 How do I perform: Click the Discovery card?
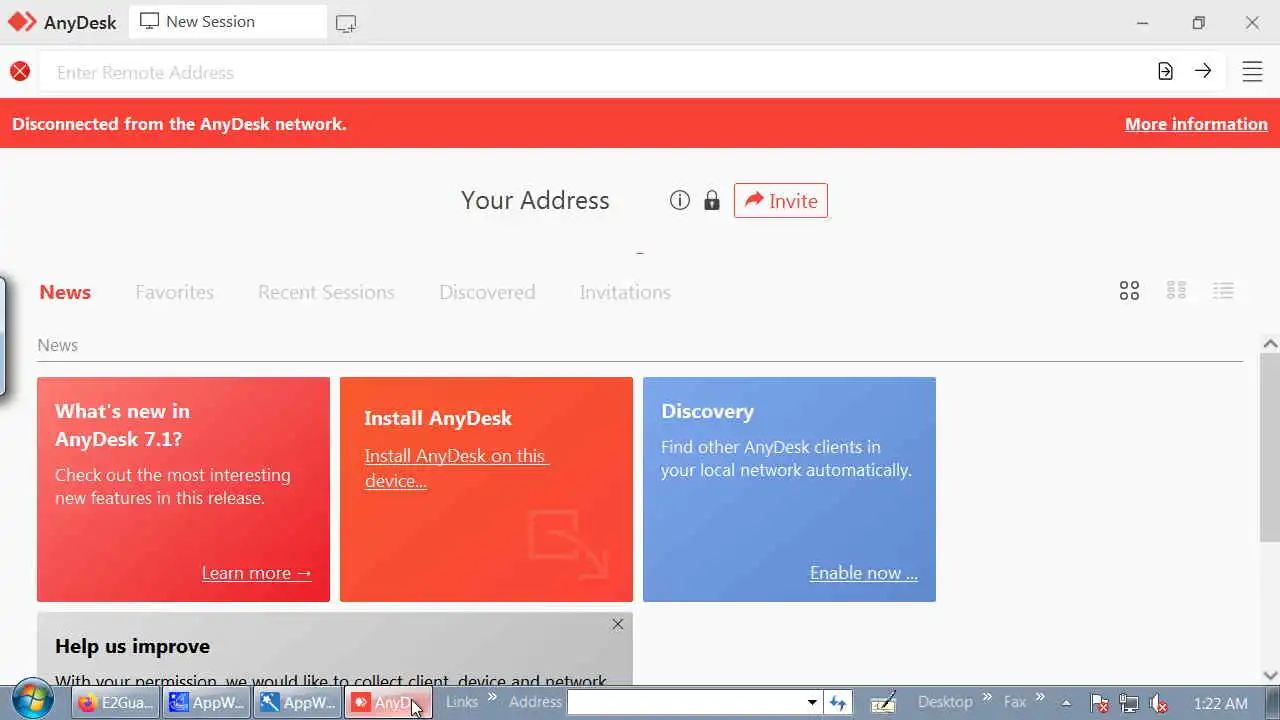pyautogui.click(x=789, y=489)
